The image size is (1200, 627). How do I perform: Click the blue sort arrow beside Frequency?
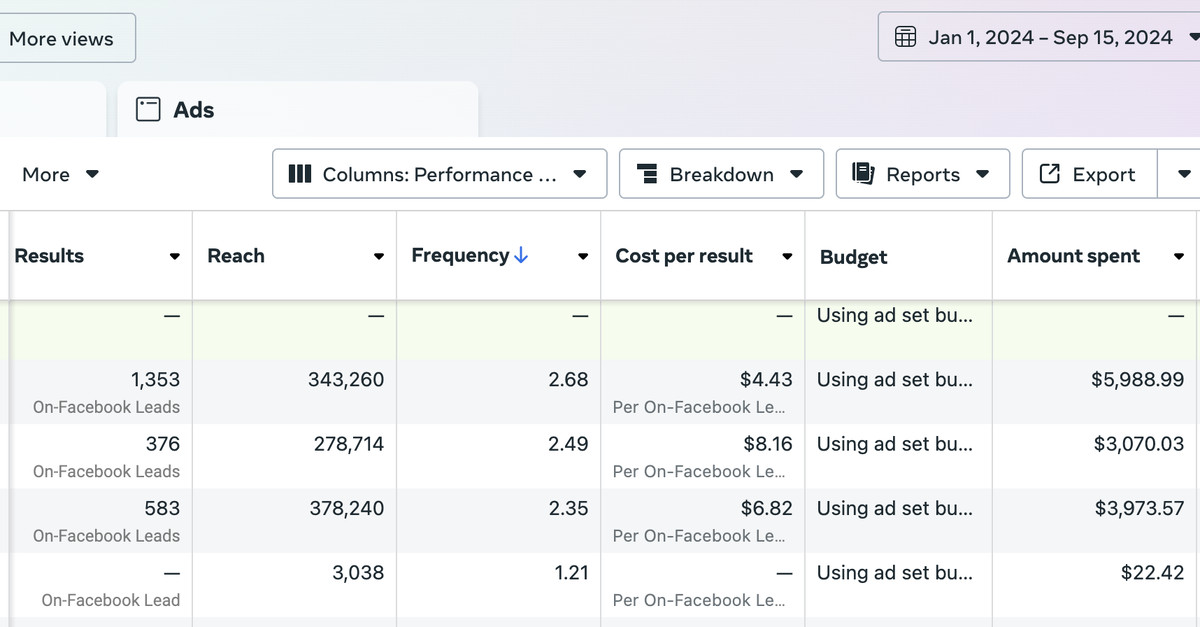click(x=521, y=256)
